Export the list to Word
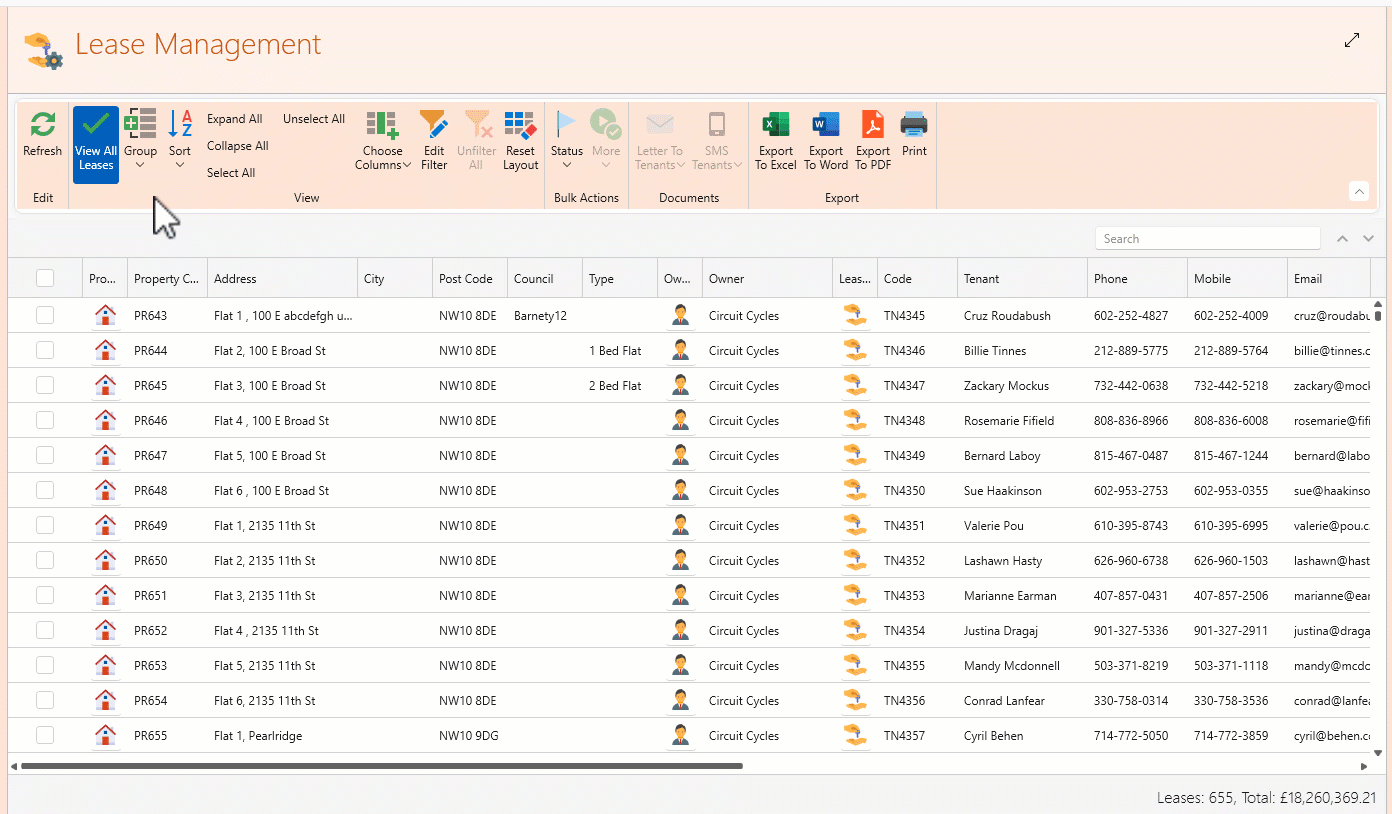The width and height of the screenshot is (1392, 814). 826,125
